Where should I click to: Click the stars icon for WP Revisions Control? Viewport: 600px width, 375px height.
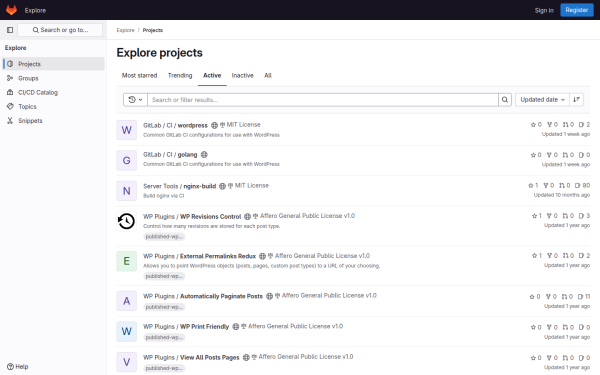point(535,216)
